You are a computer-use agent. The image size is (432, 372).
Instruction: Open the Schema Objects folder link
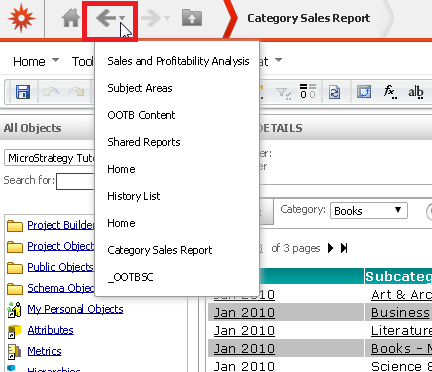(x=61, y=288)
